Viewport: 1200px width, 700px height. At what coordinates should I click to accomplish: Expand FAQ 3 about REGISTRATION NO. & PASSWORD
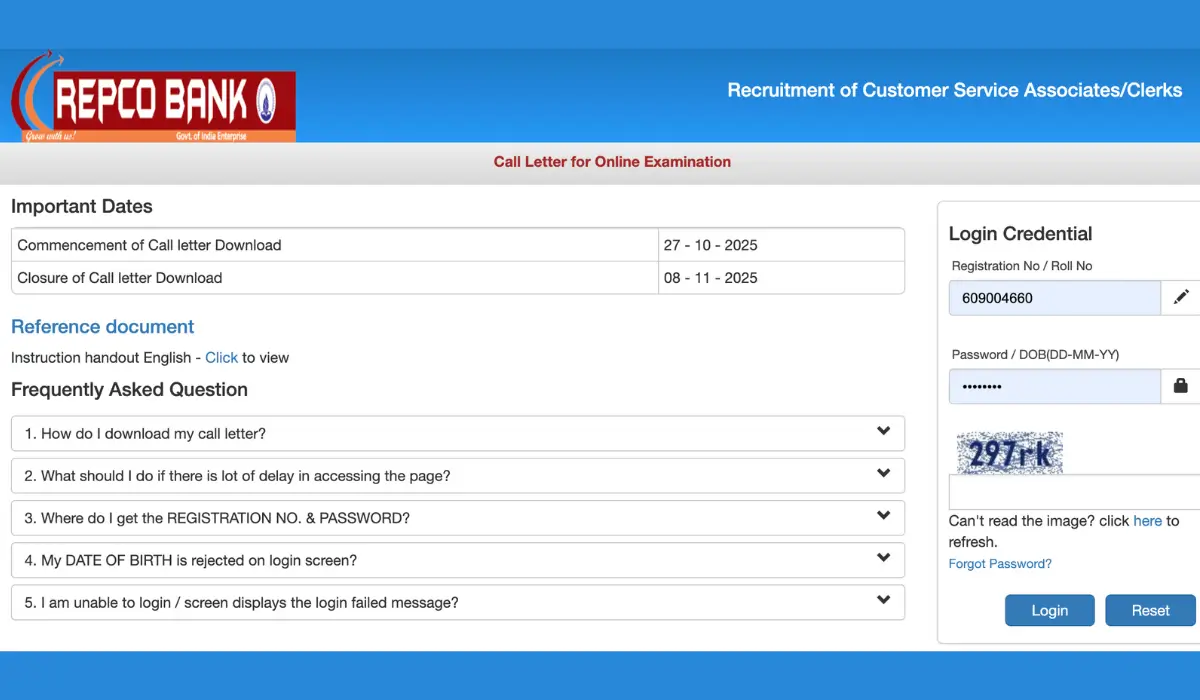point(457,517)
